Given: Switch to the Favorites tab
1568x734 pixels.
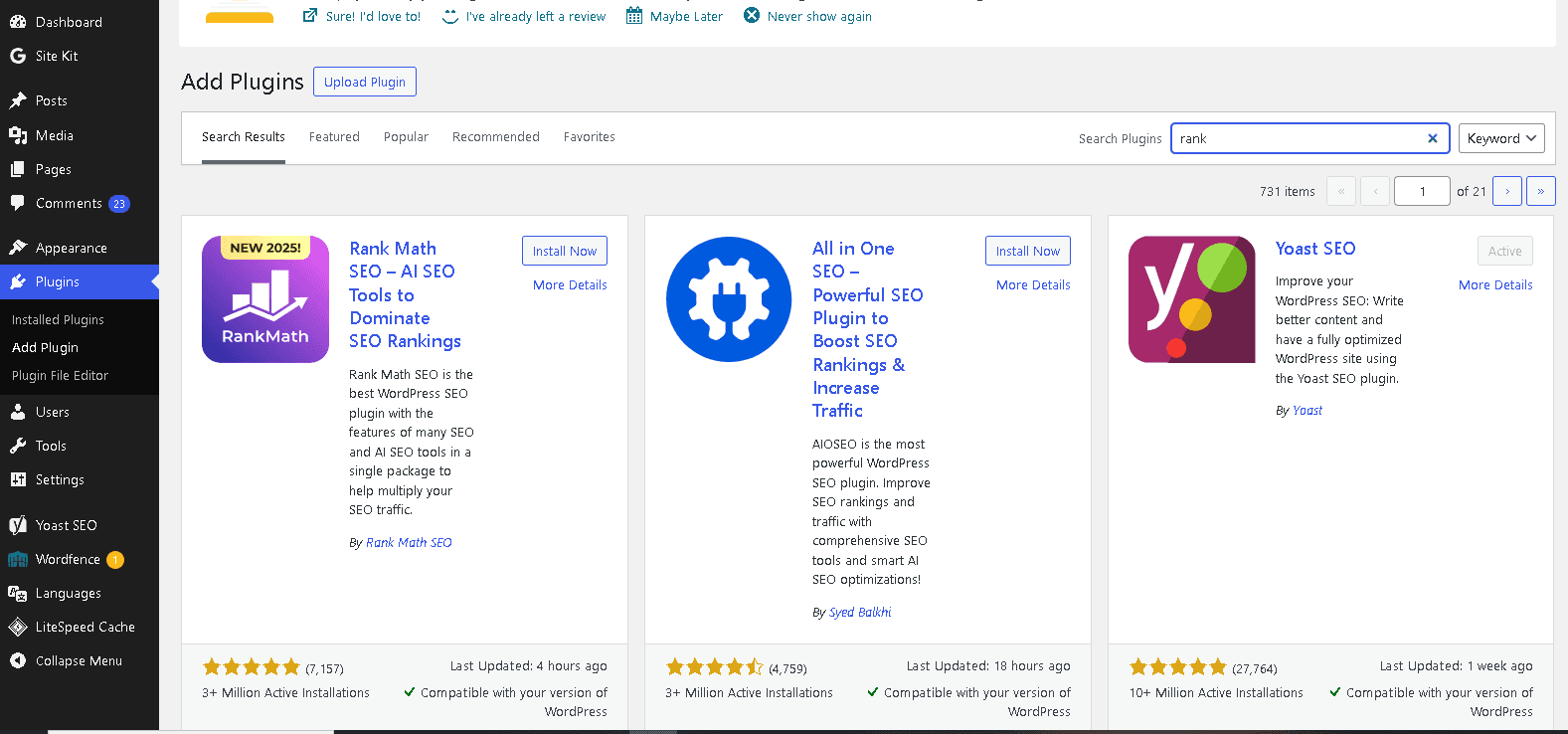Looking at the screenshot, I should tap(590, 137).
